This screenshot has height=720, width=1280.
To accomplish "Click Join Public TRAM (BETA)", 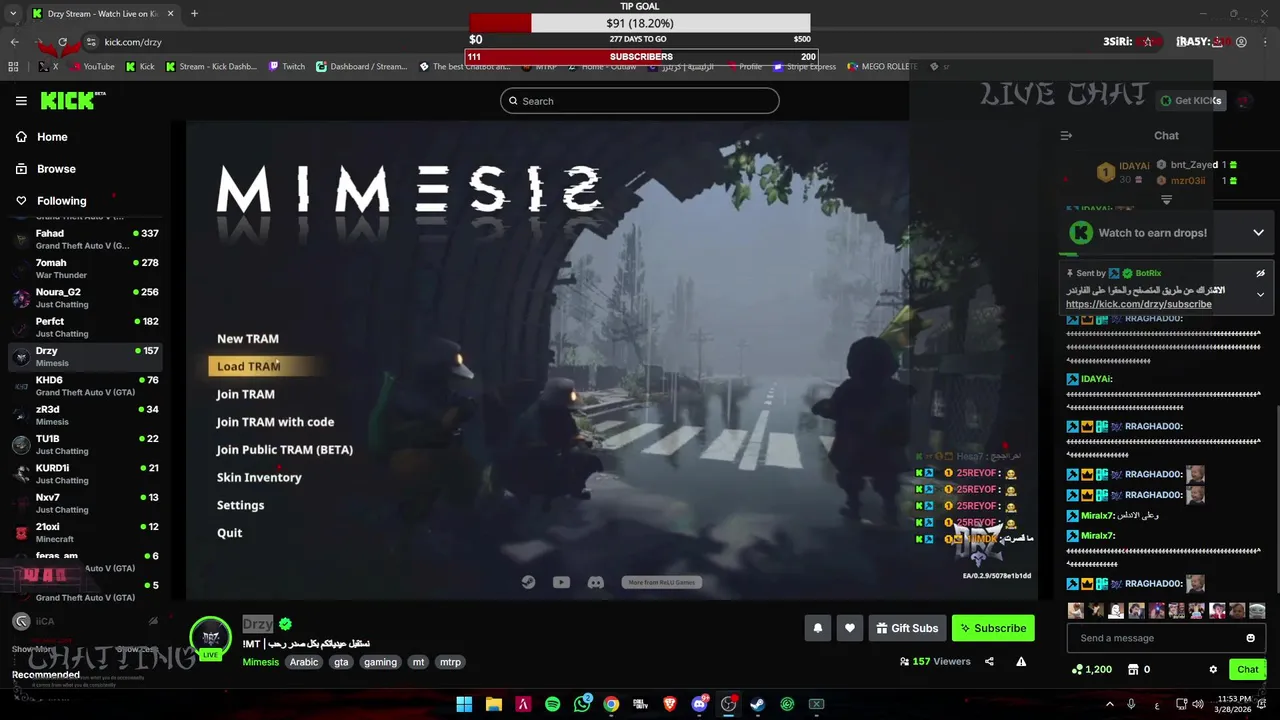I will [x=285, y=450].
